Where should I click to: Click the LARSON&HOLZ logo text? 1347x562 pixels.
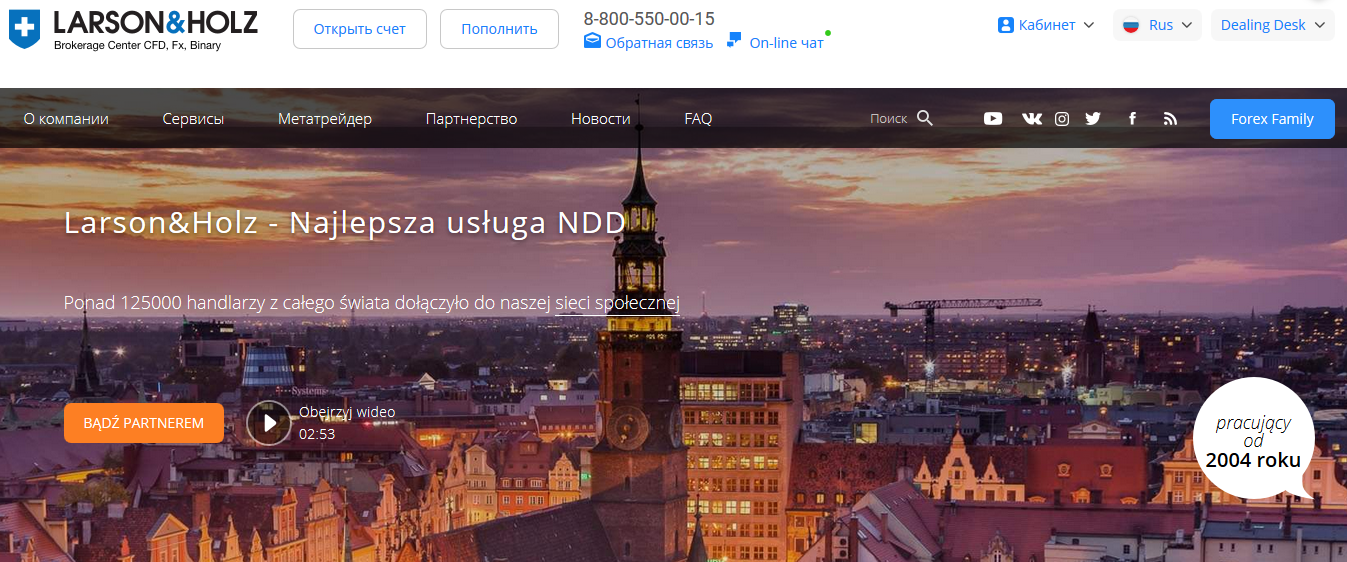point(155,22)
